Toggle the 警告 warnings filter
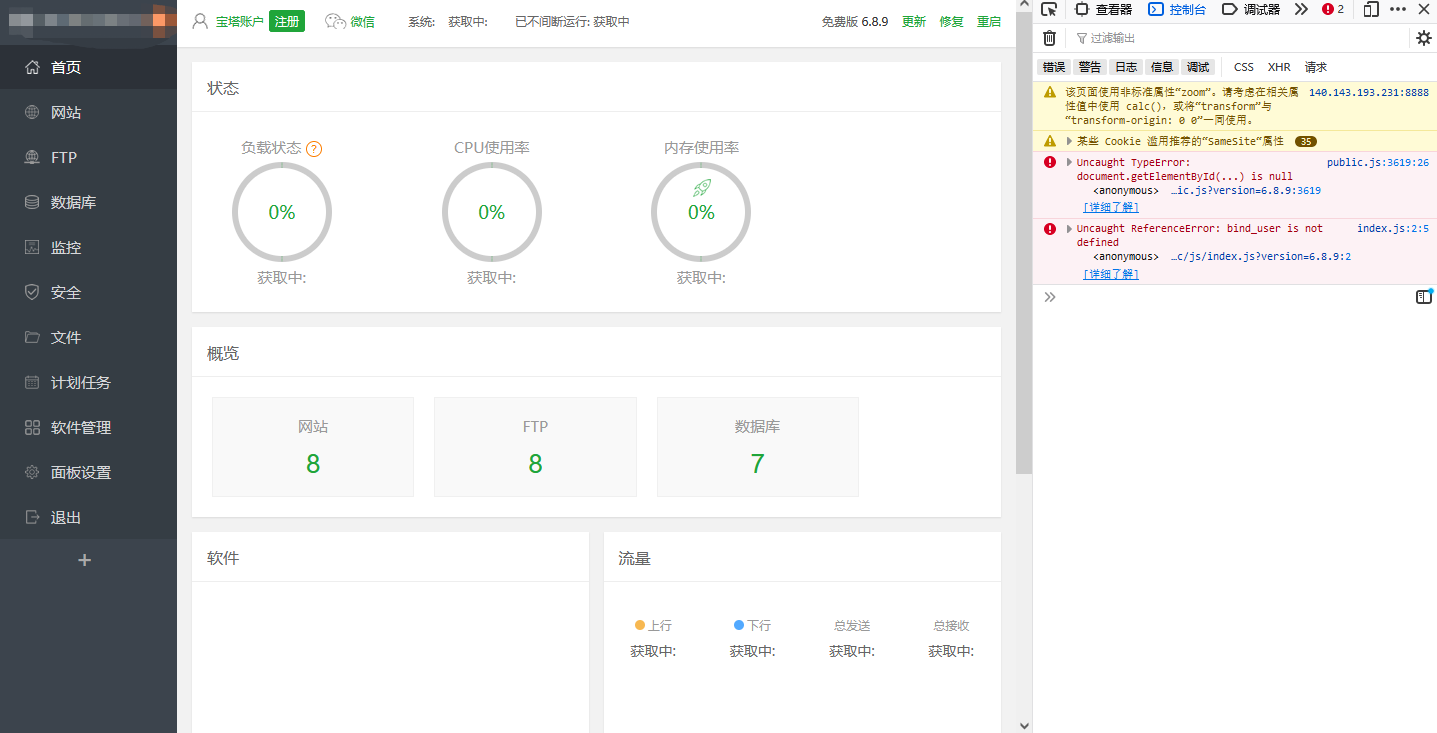The height and width of the screenshot is (733, 1437). pyautogui.click(x=1090, y=67)
